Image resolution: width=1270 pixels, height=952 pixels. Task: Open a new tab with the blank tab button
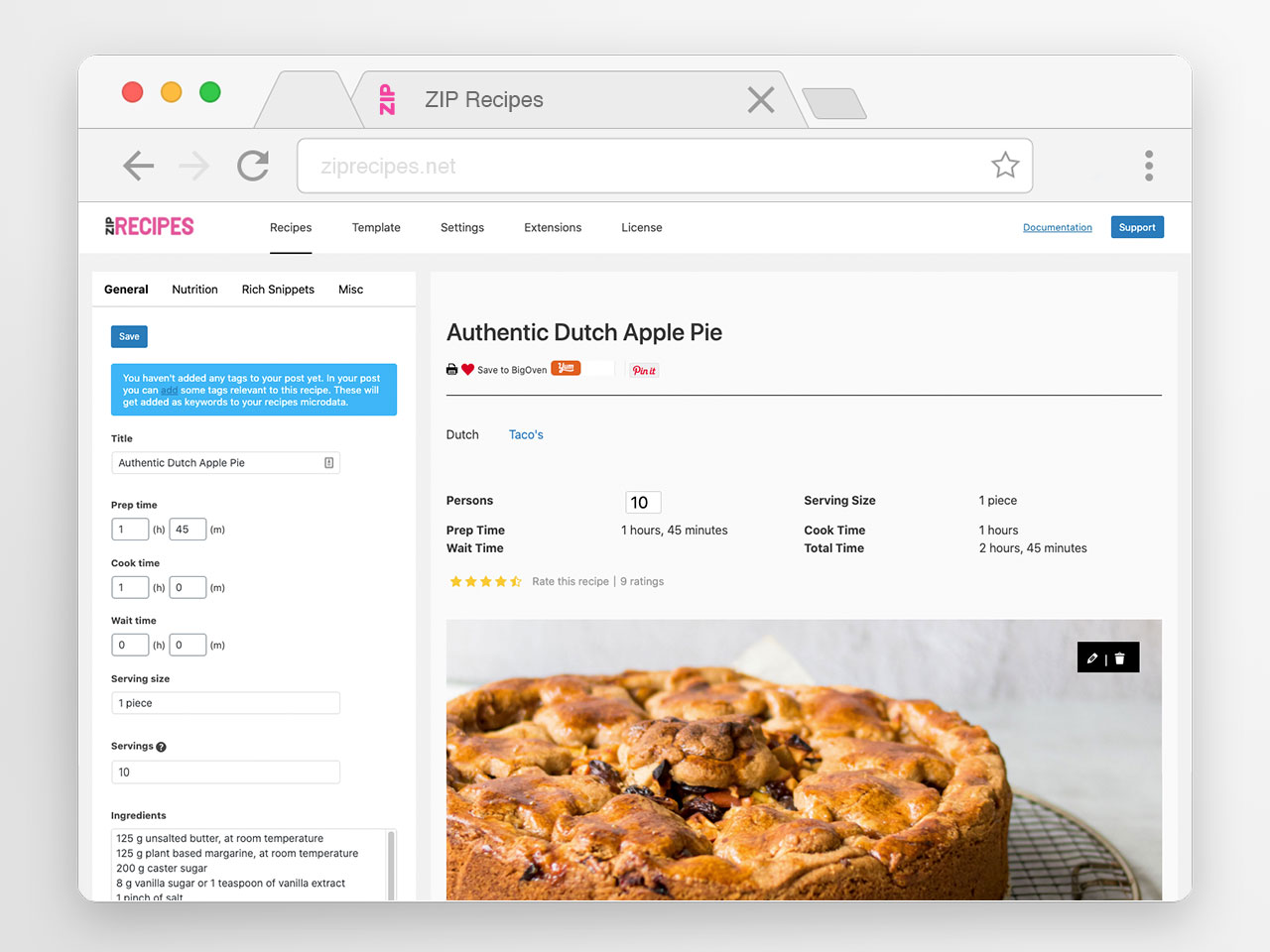tap(834, 103)
